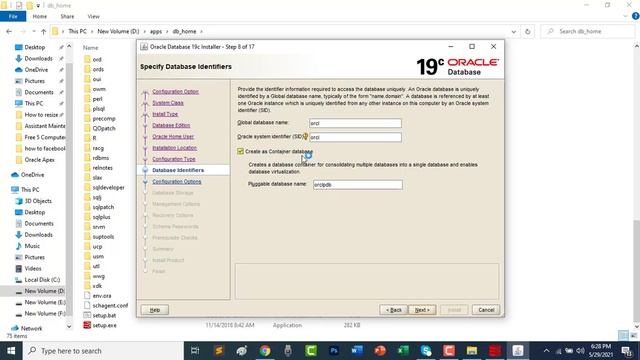Click Explorer up-one-level arrow

coord(43,31)
